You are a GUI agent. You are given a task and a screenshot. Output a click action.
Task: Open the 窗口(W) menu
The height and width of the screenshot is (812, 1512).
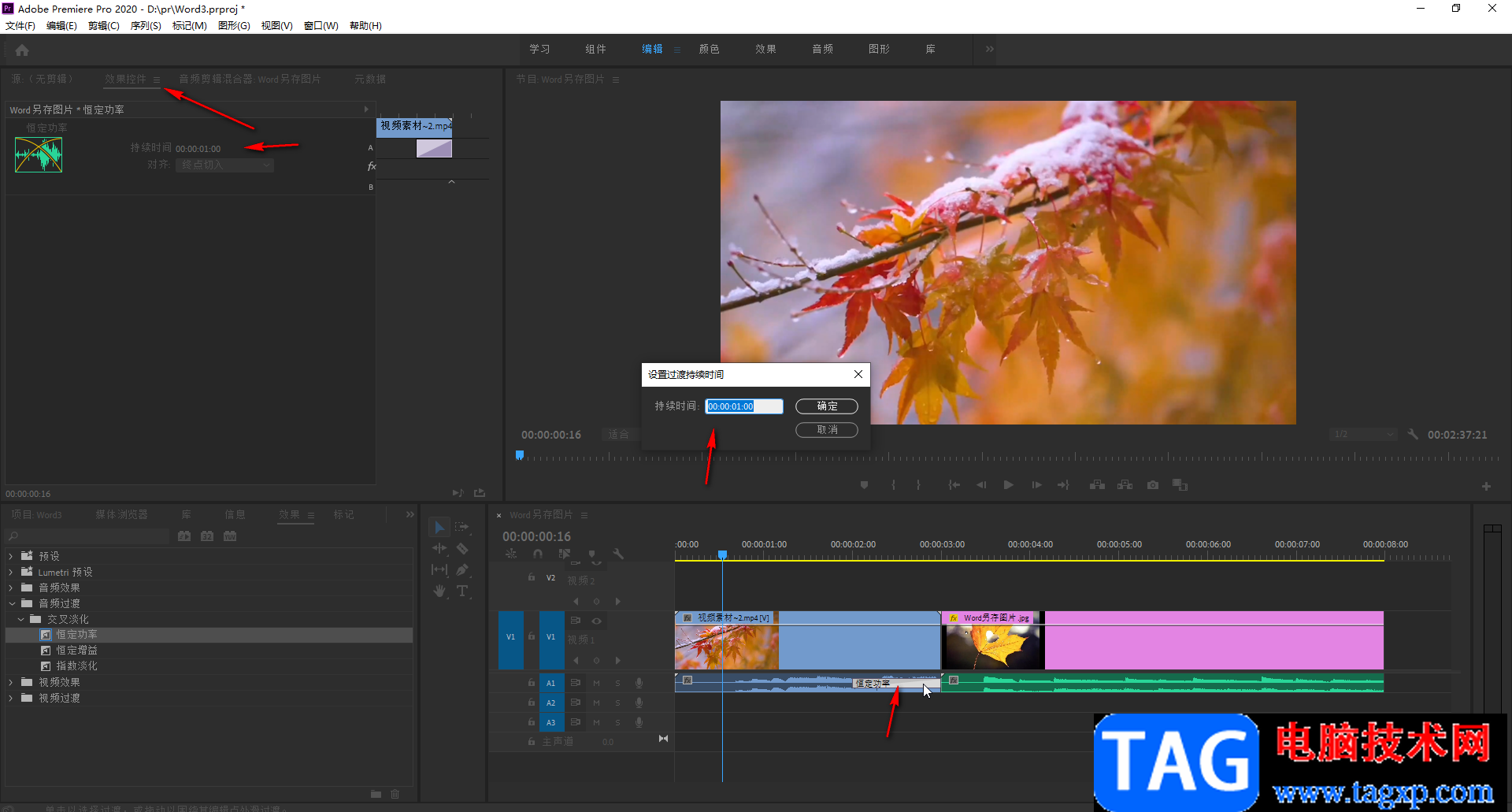pyautogui.click(x=321, y=25)
